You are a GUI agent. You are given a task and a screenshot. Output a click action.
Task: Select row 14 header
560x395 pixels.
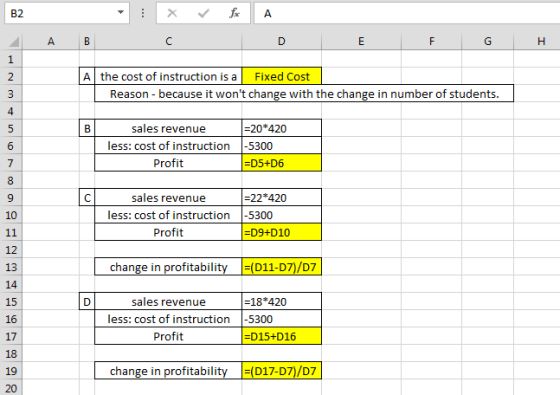[11, 284]
